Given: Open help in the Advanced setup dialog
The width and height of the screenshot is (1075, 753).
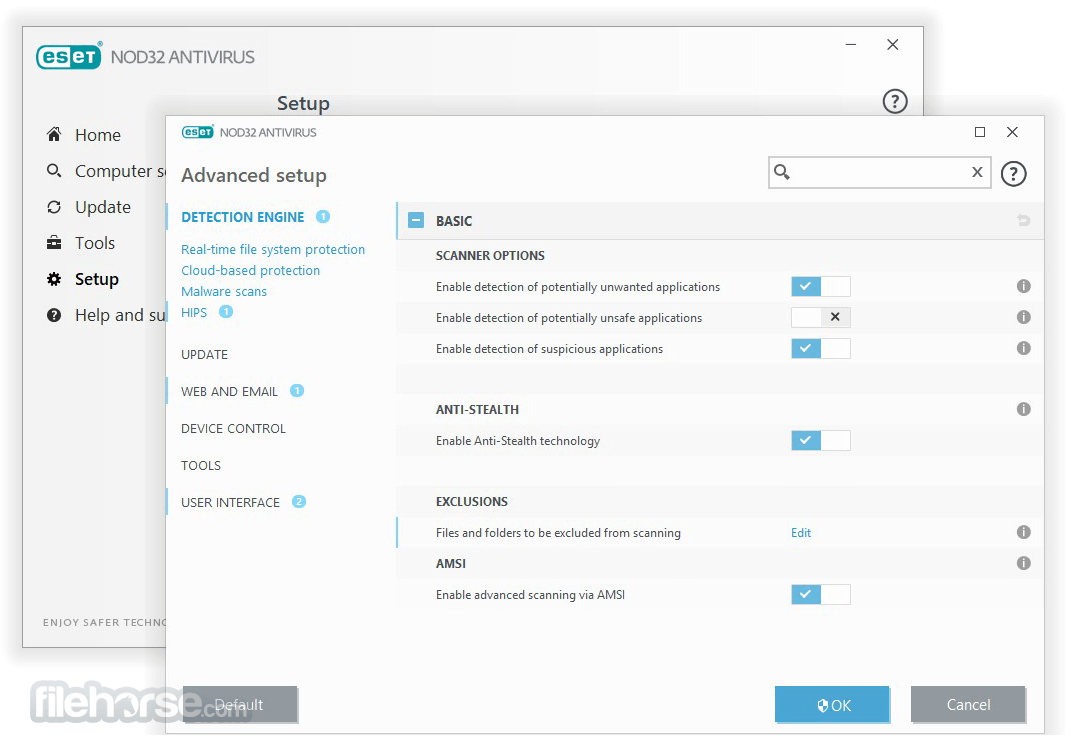Looking at the screenshot, I should pyautogui.click(x=1013, y=174).
